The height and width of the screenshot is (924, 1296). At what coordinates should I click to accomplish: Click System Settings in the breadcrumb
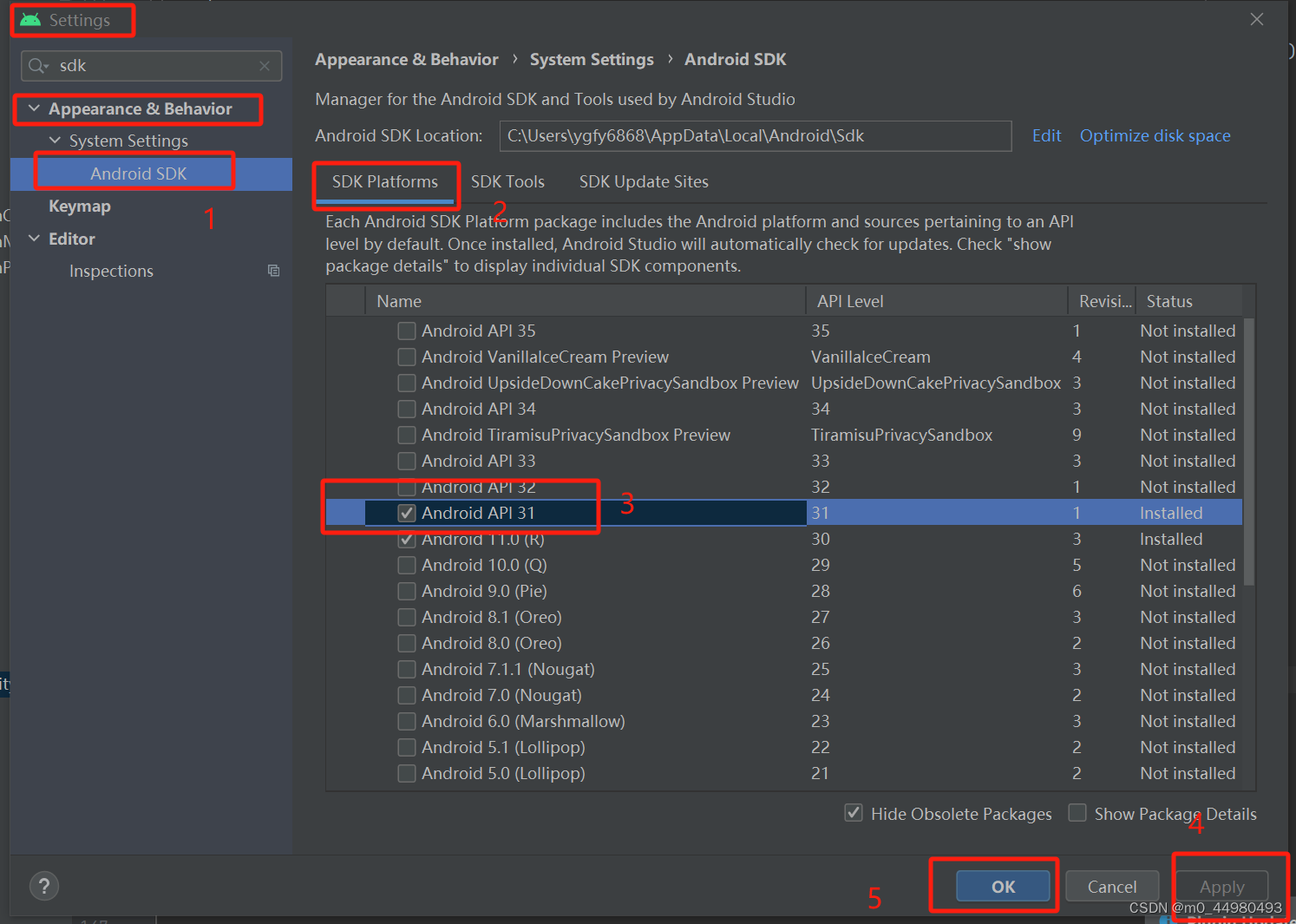pos(592,60)
